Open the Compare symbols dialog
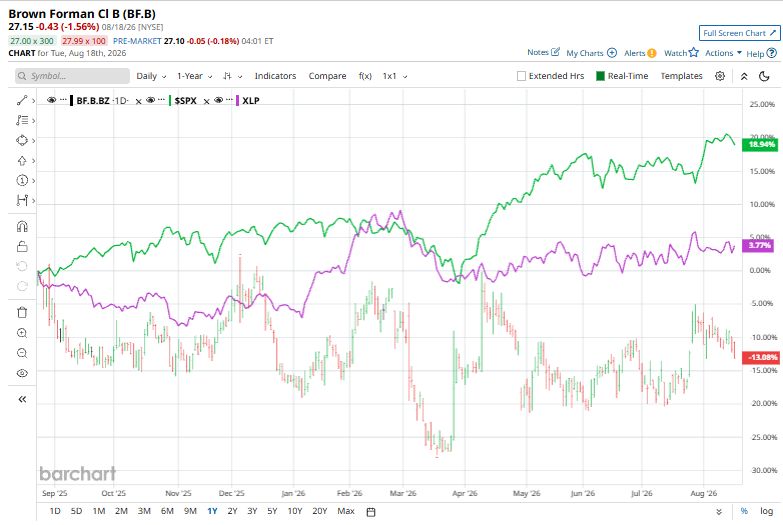 coord(327,76)
